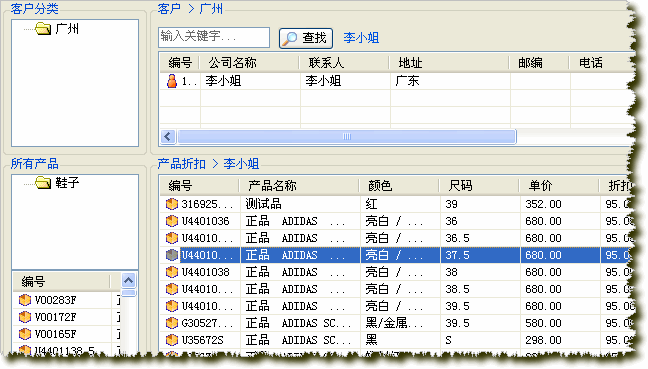Select the V00283F product code
Viewport: 648px width, 369px height.
[55, 300]
